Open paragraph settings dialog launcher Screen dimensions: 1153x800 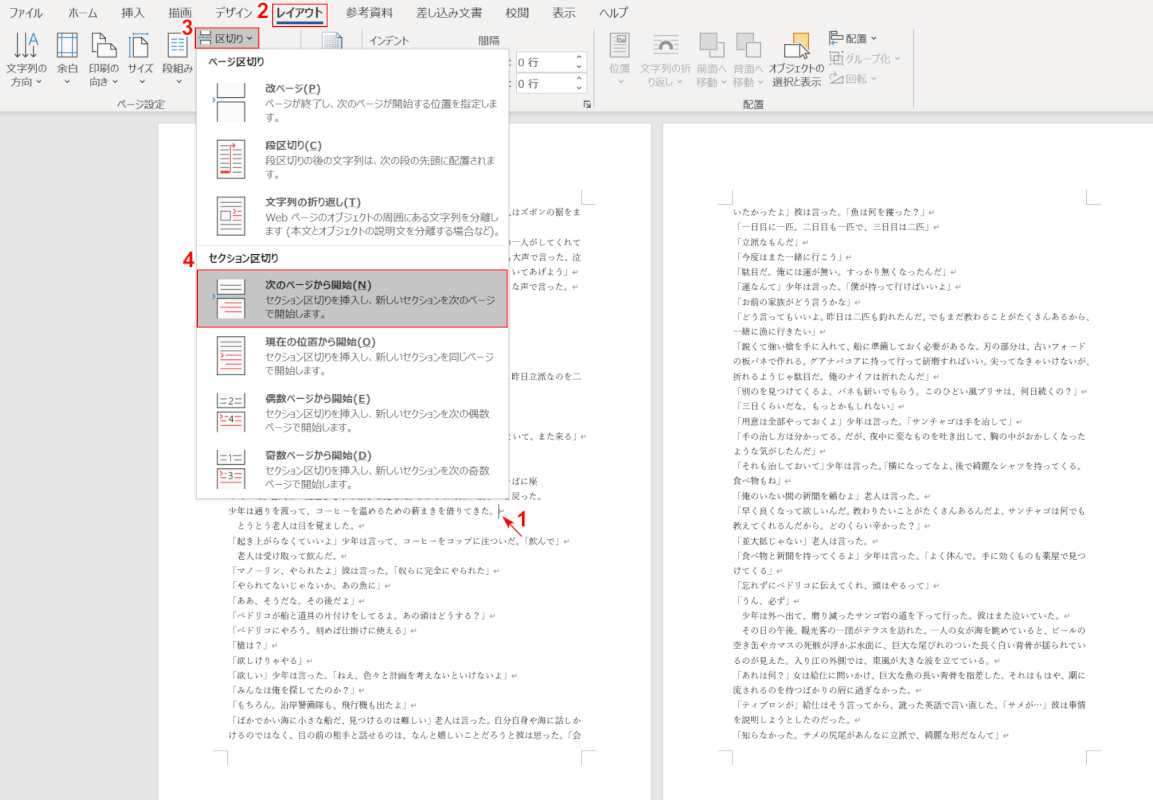[587, 105]
